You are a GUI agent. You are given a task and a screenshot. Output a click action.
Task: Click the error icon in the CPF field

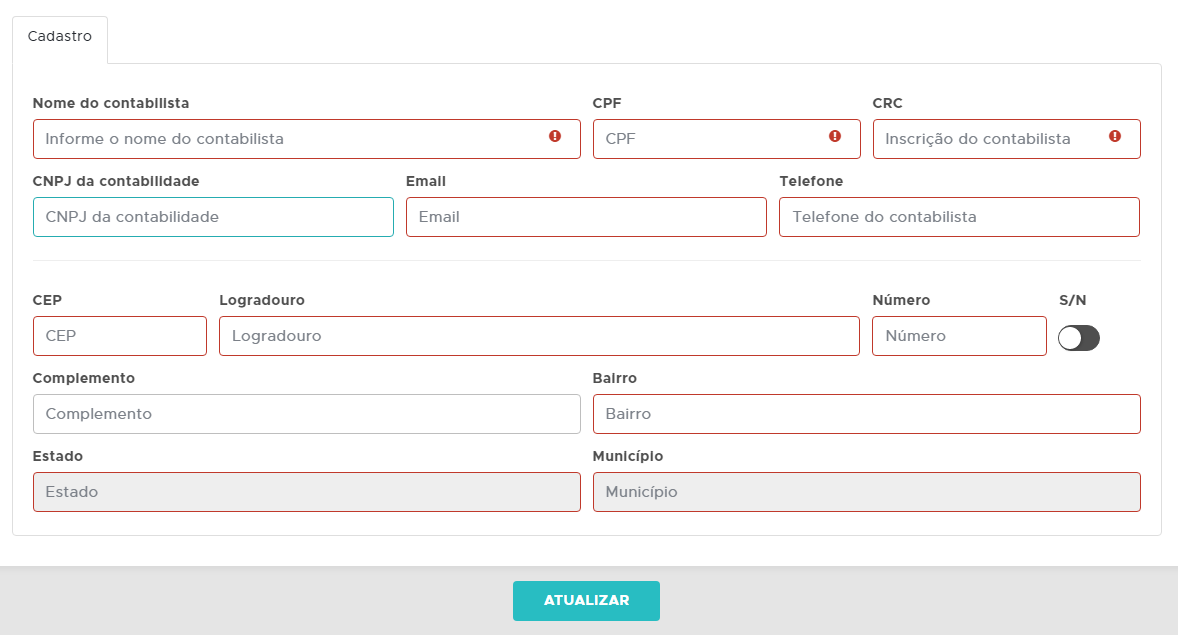point(835,136)
